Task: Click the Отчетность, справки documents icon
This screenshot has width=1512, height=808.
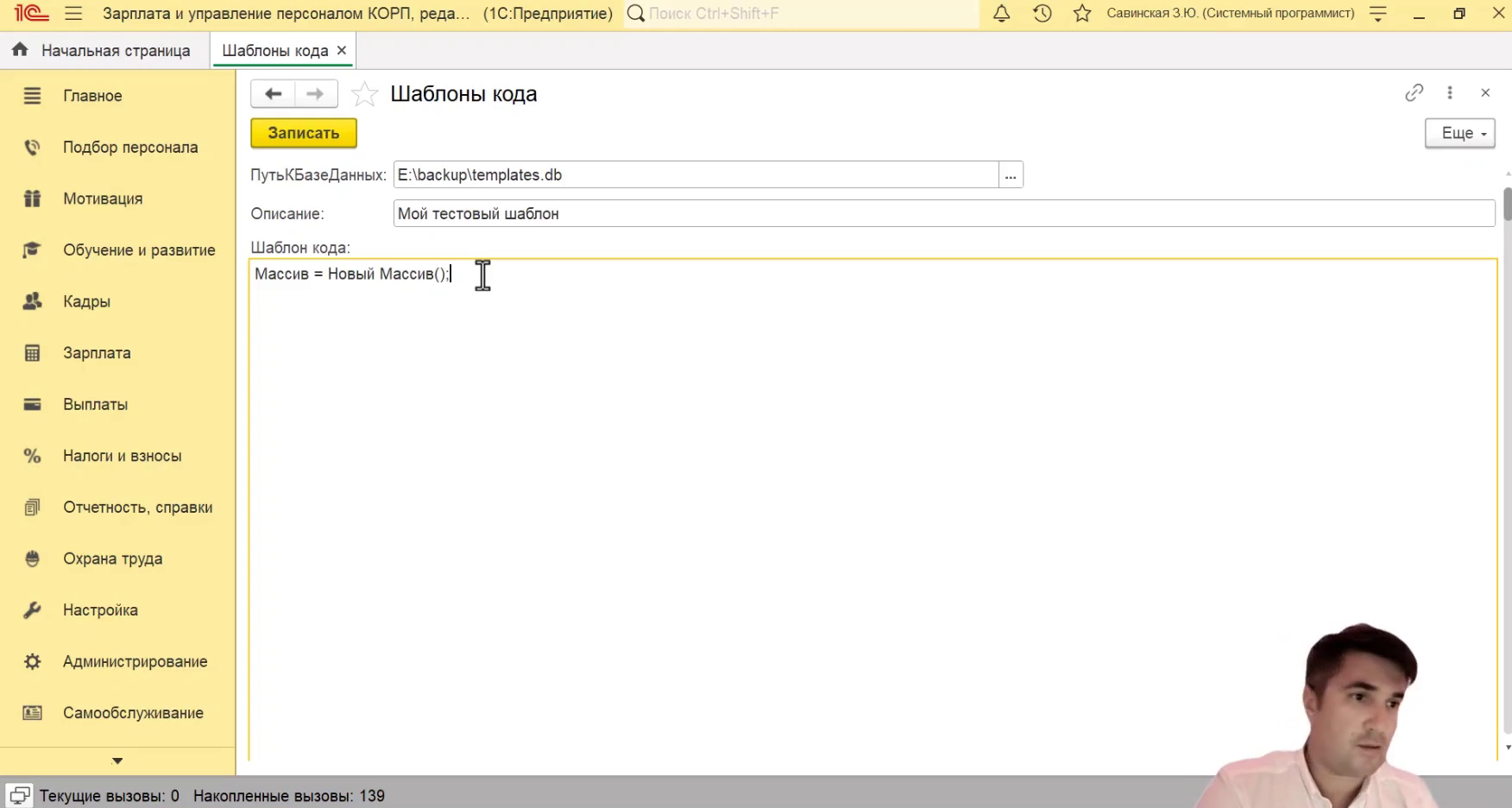Action: coord(32,507)
